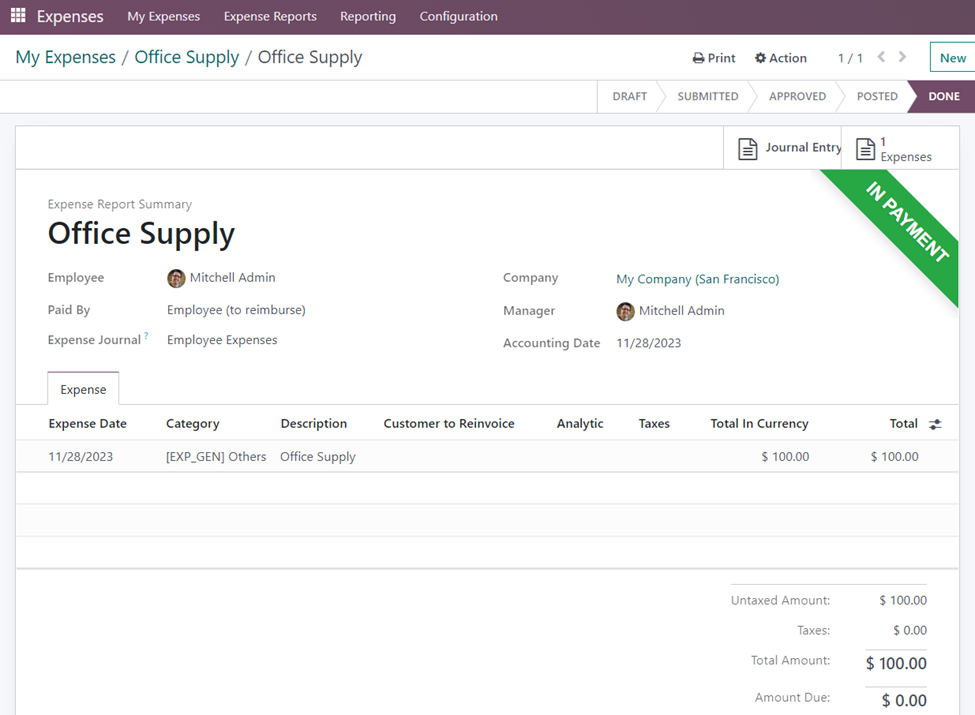Navigate to My Expenses breadcrumb
The width and height of the screenshot is (975, 715).
tap(65, 57)
